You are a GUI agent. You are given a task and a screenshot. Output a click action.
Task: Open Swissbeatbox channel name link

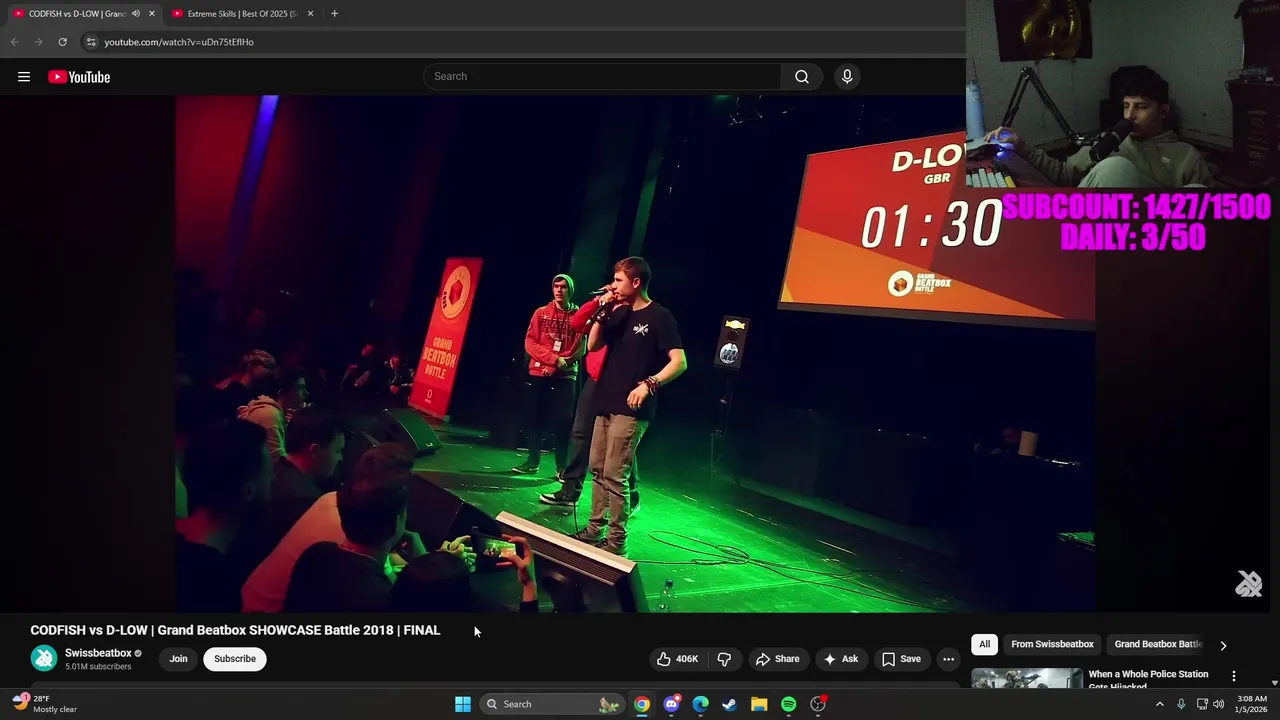point(98,653)
